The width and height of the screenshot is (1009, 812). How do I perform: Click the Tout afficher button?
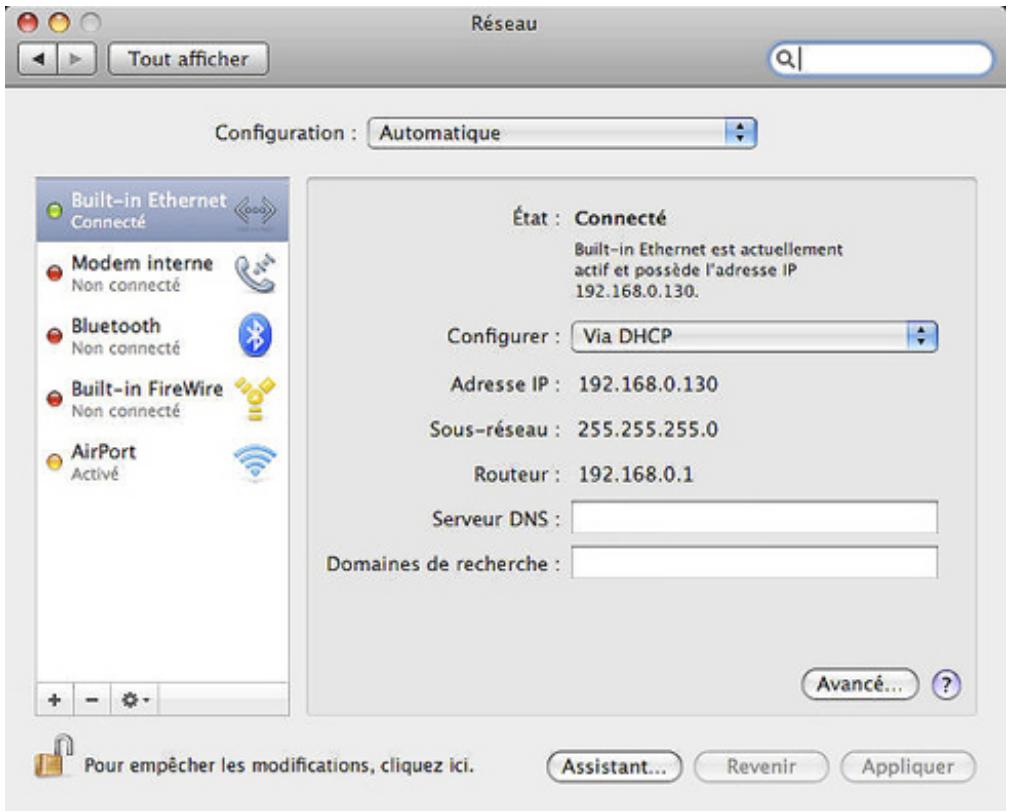click(x=189, y=59)
